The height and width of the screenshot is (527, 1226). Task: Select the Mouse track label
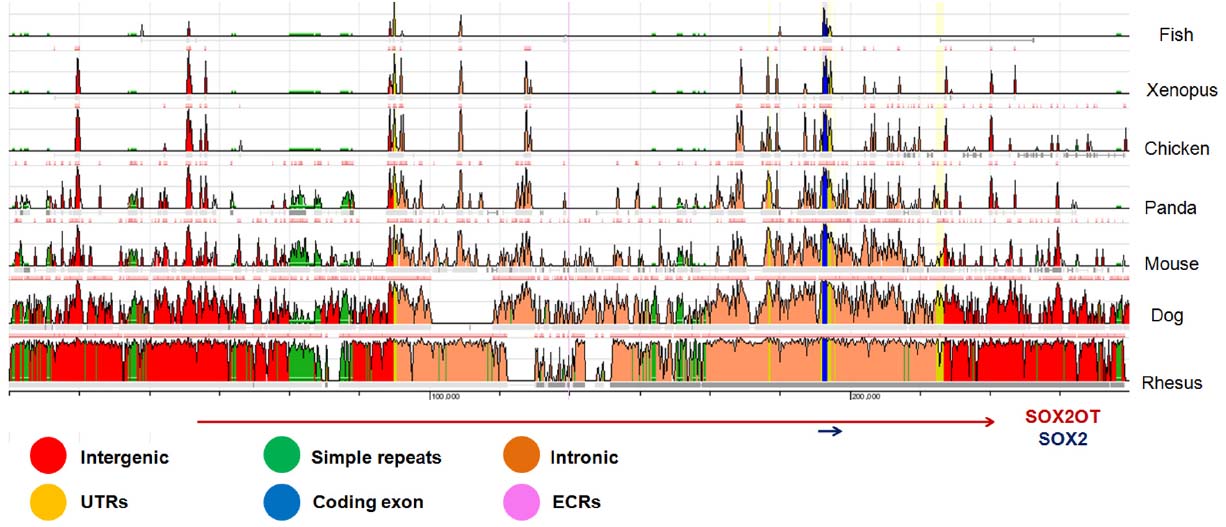(1172, 264)
